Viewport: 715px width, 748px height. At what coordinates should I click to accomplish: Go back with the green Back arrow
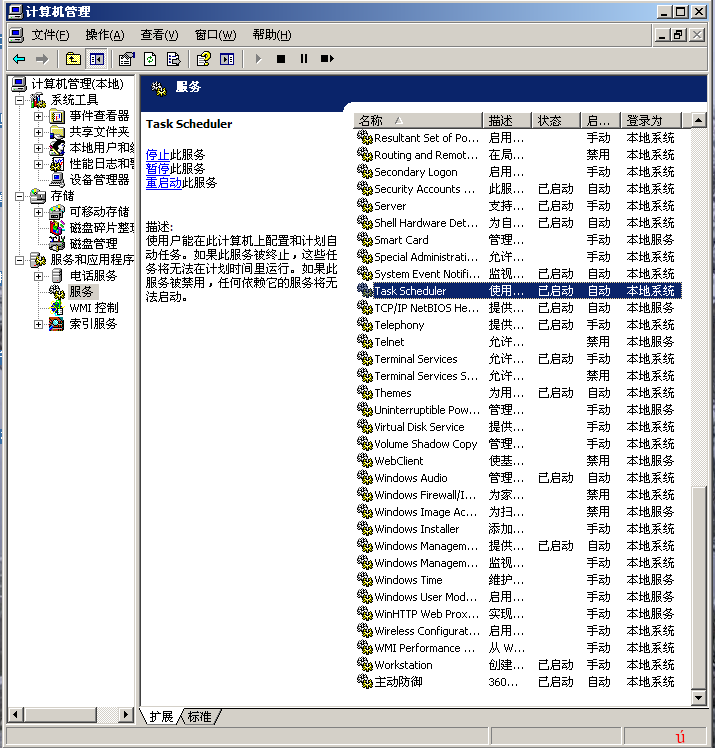click(x=19, y=59)
